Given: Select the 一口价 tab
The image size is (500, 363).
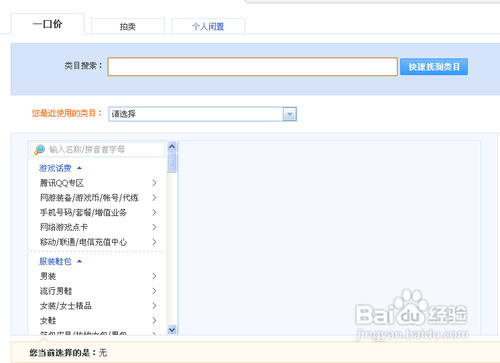Looking at the screenshot, I should click(x=47, y=24).
